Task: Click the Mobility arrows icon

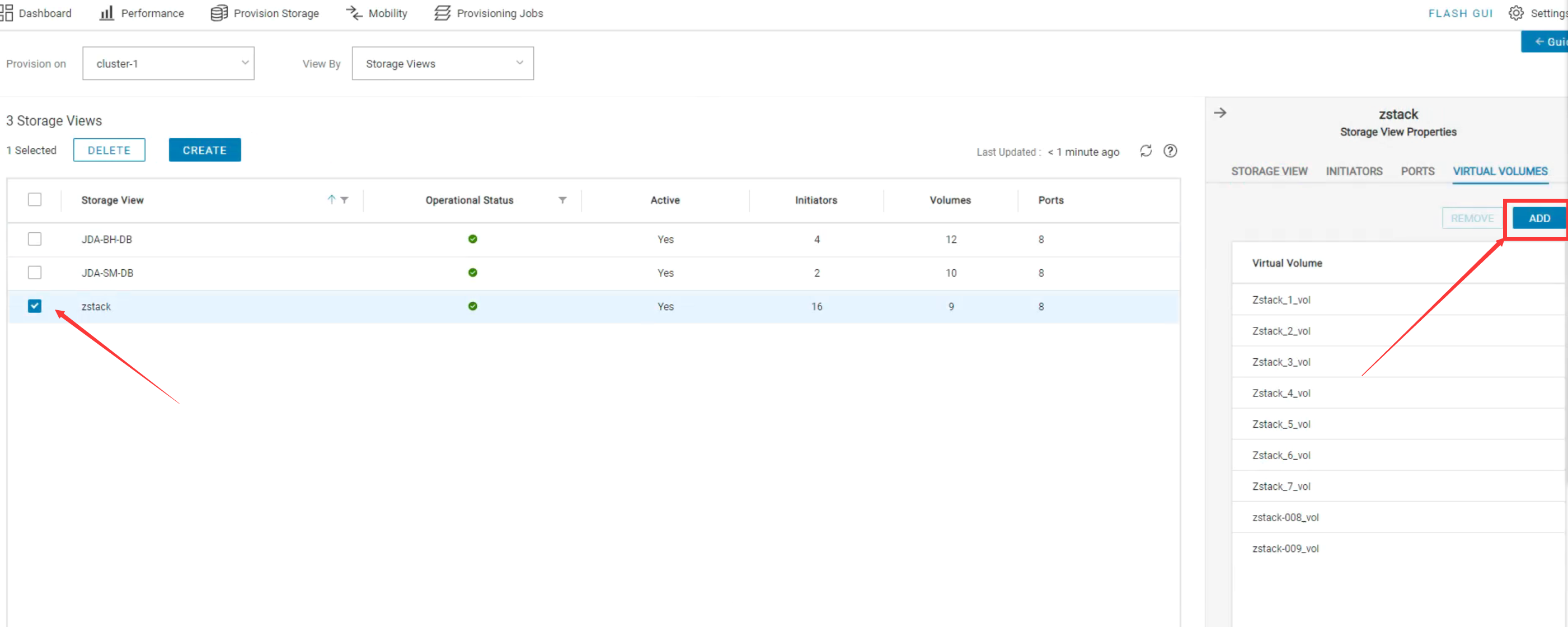Action: [x=354, y=13]
